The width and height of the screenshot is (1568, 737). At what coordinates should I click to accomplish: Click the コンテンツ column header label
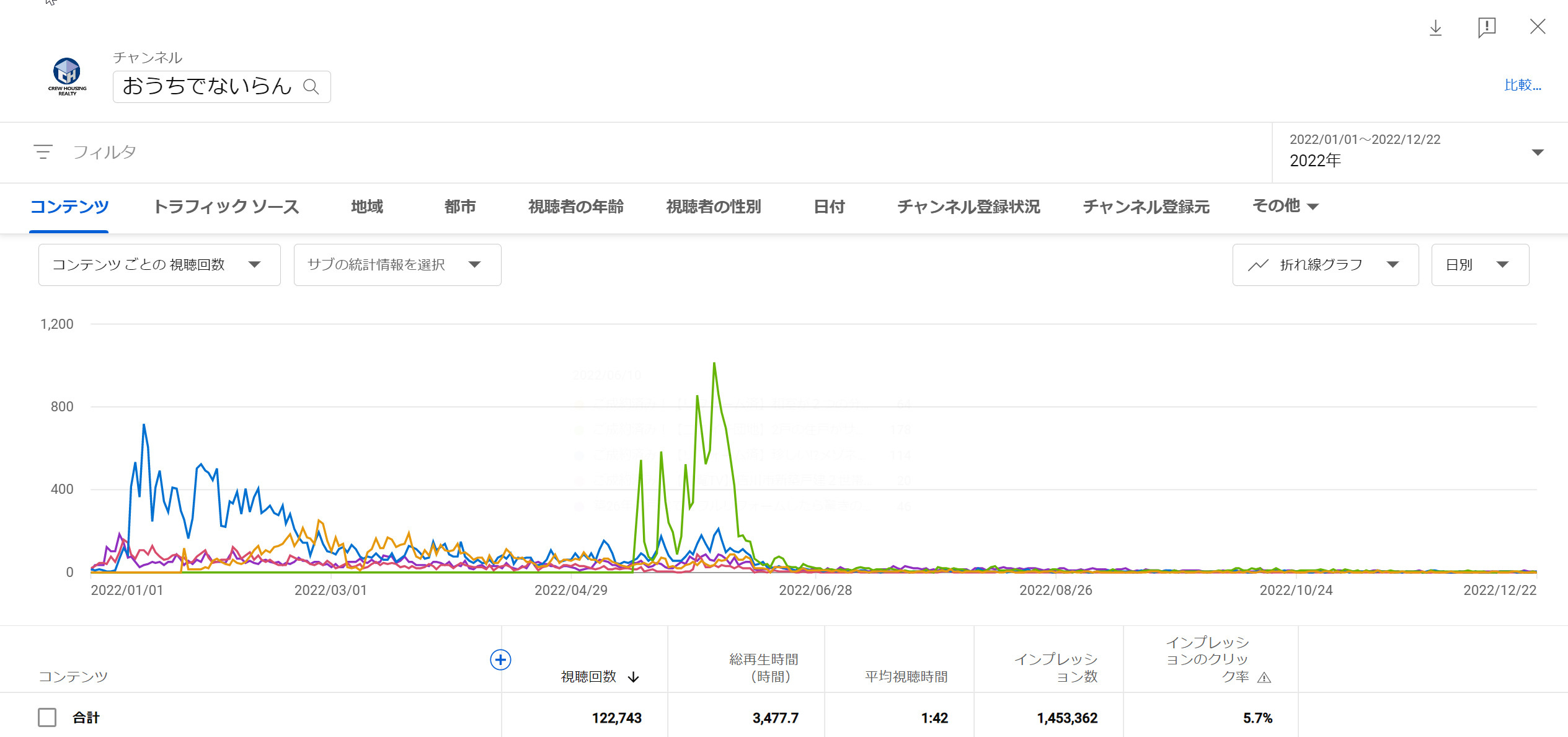click(x=73, y=677)
